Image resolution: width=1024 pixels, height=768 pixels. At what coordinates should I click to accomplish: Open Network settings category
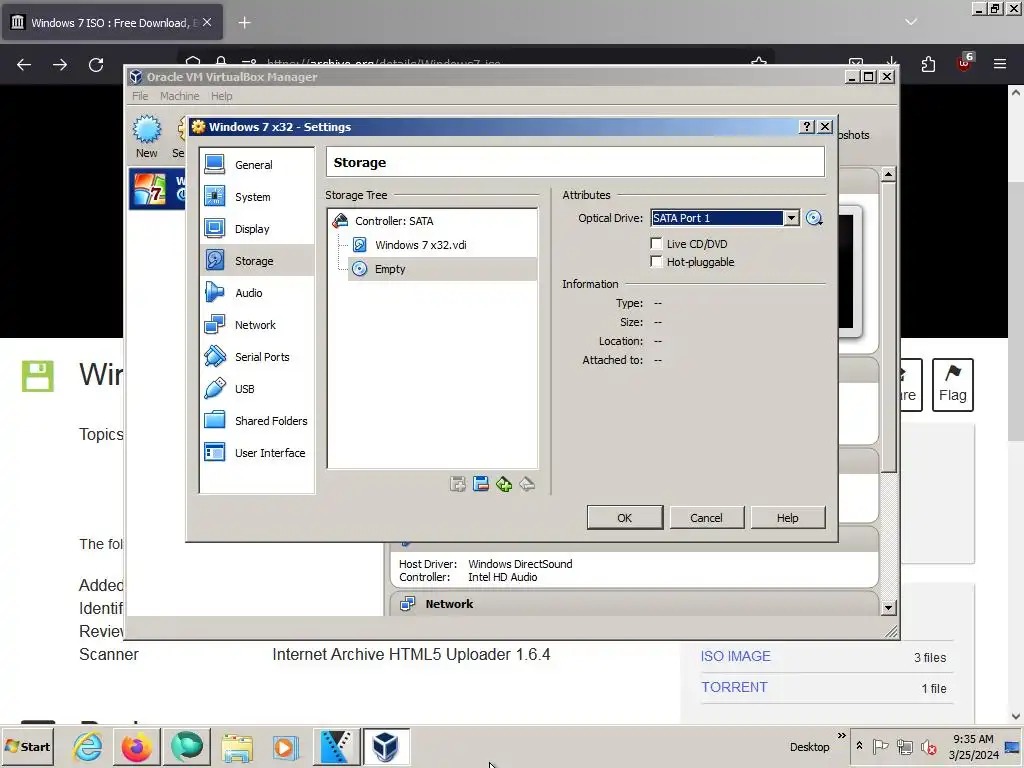[257, 325]
